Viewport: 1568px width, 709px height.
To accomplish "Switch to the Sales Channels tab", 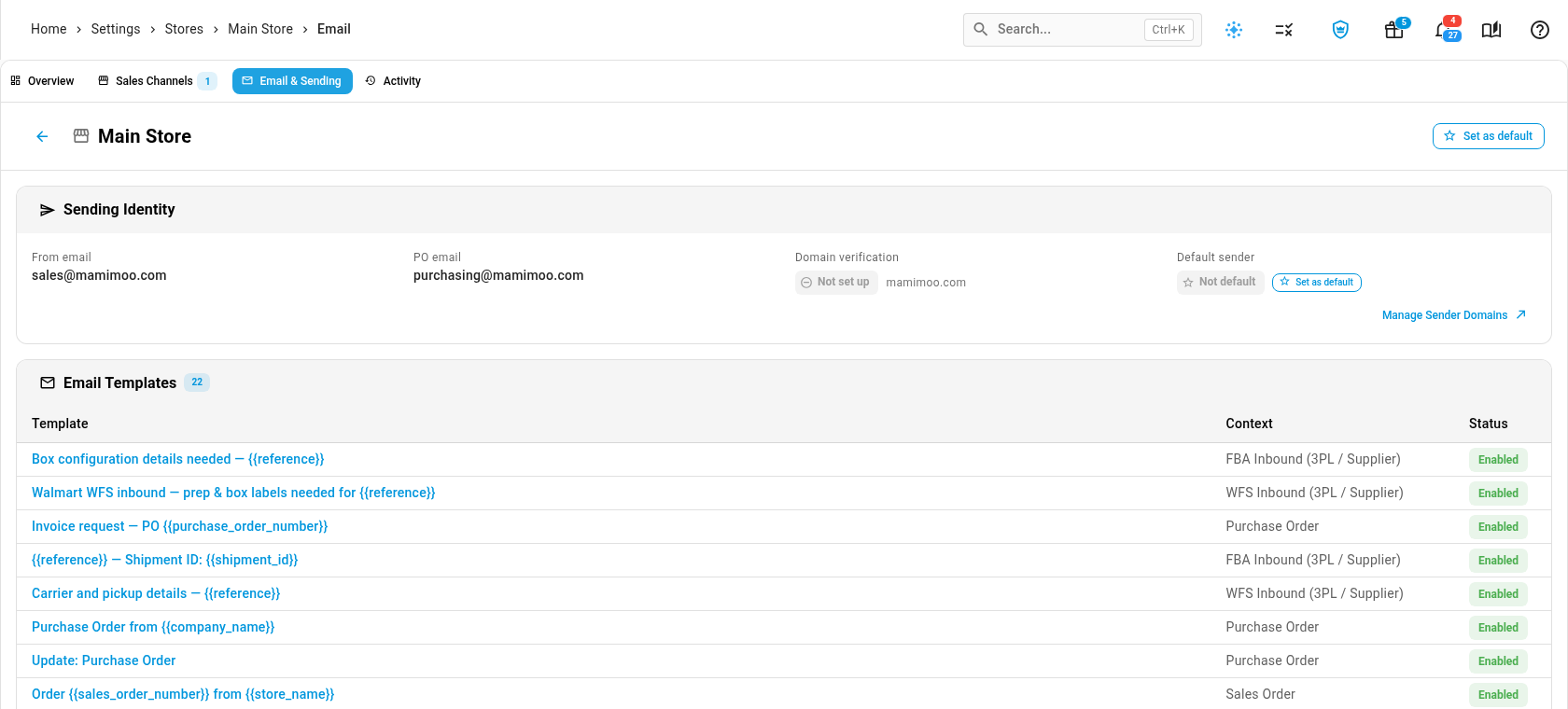I will pyautogui.click(x=157, y=81).
